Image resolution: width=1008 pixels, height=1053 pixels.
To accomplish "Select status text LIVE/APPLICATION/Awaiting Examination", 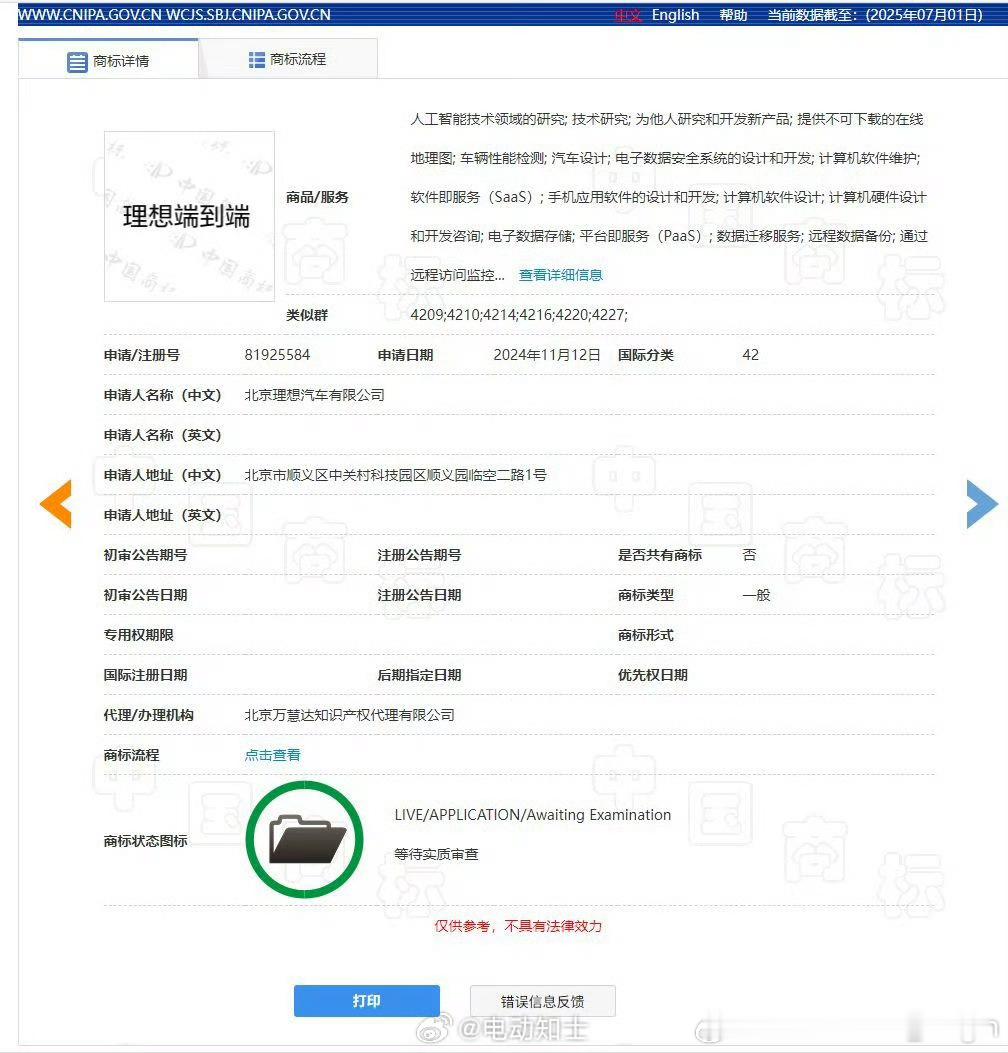I will tap(533, 815).
